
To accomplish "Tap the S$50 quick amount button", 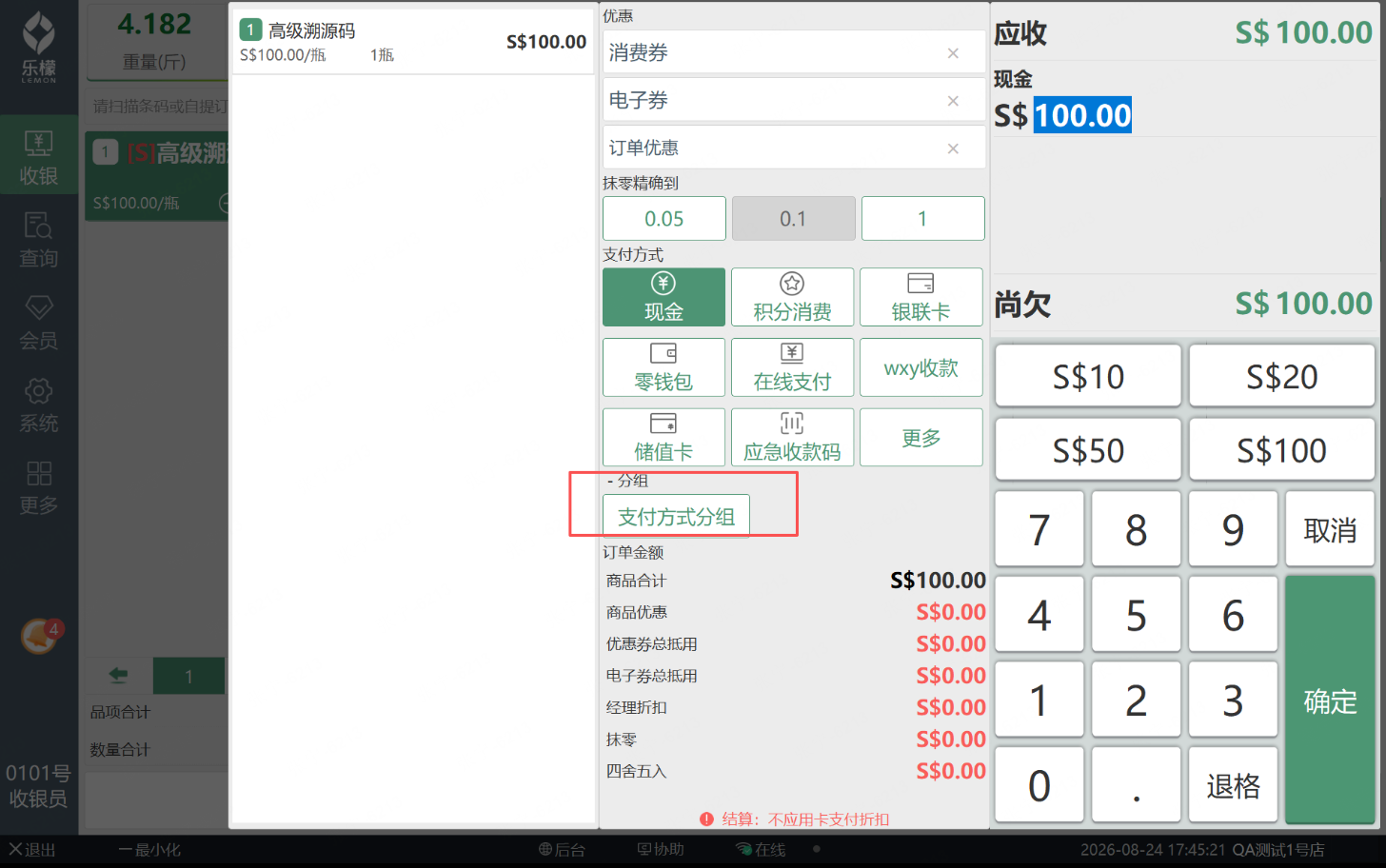I will click(1088, 450).
